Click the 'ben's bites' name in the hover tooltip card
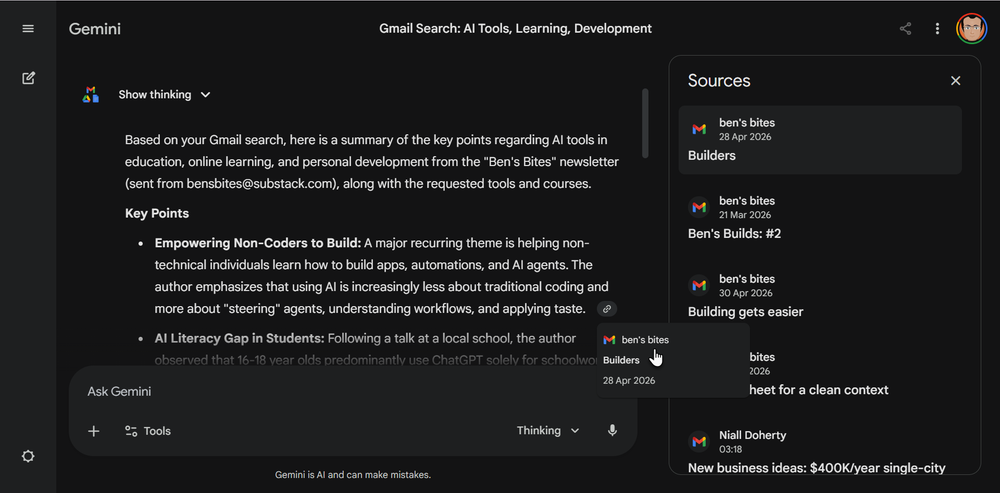Screen dimensions: 1000x493 645,340
